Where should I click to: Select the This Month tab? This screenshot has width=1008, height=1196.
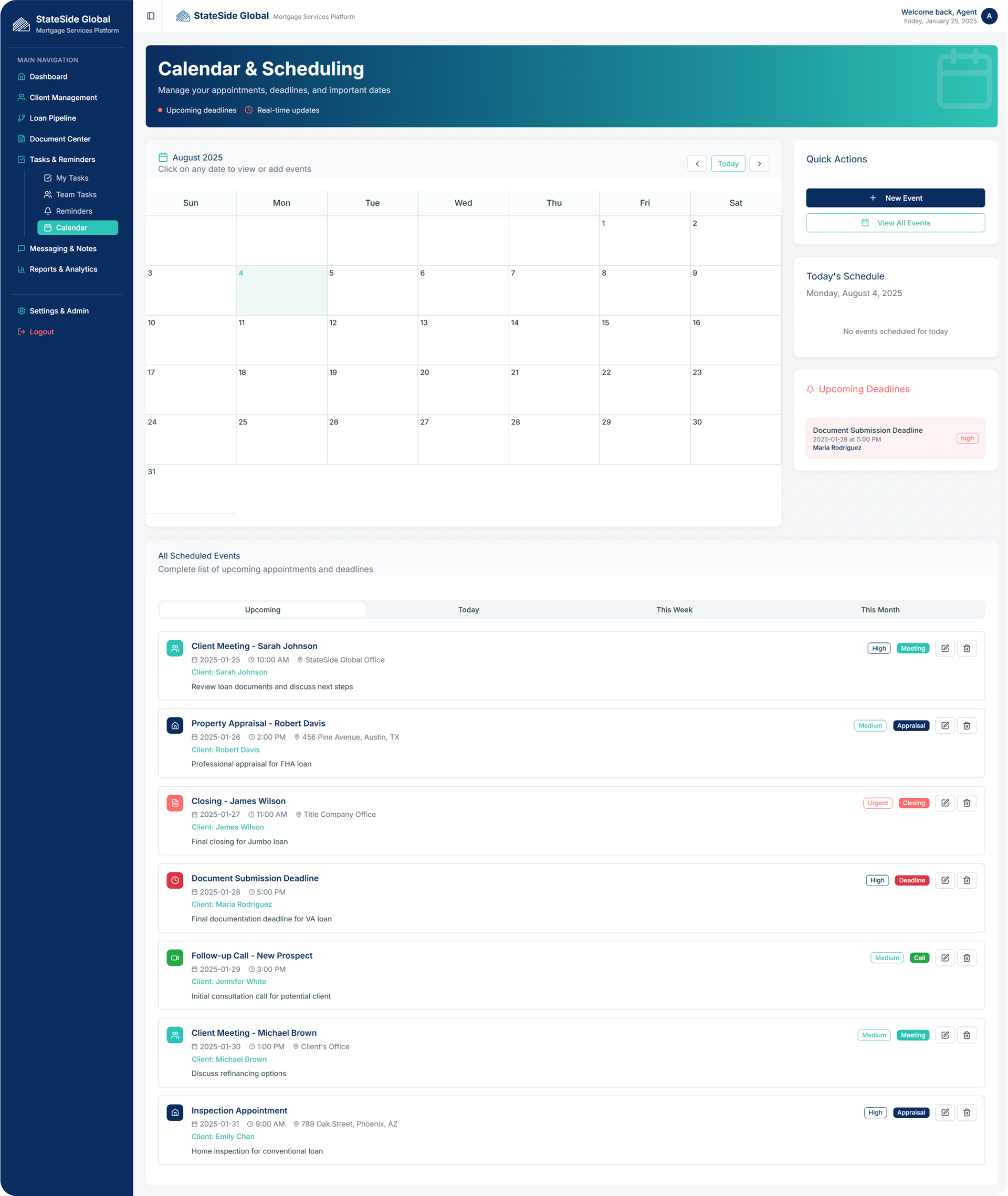point(879,609)
